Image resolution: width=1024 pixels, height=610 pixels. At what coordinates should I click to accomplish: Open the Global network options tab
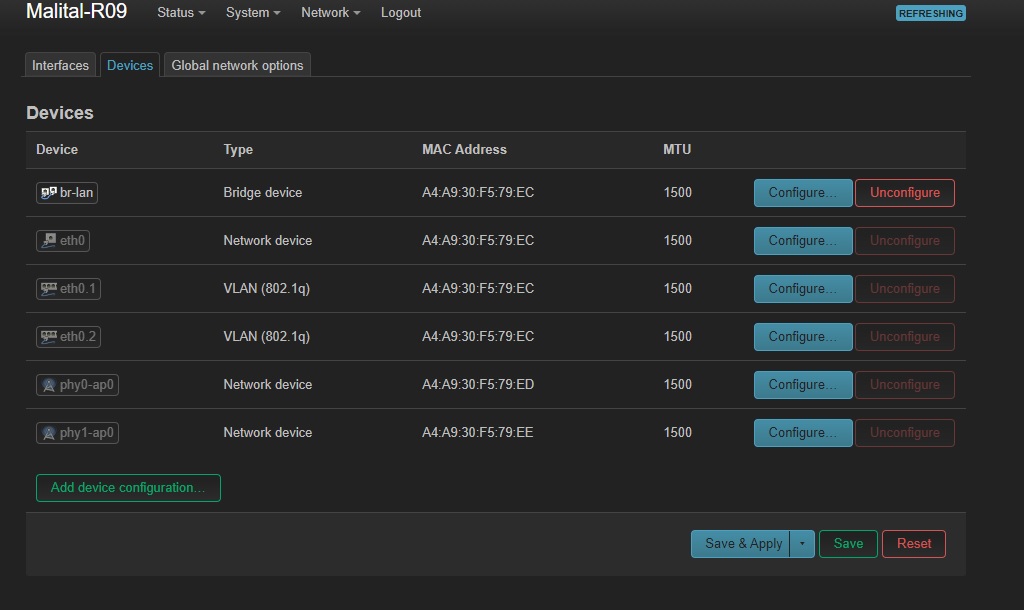pos(237,65)
